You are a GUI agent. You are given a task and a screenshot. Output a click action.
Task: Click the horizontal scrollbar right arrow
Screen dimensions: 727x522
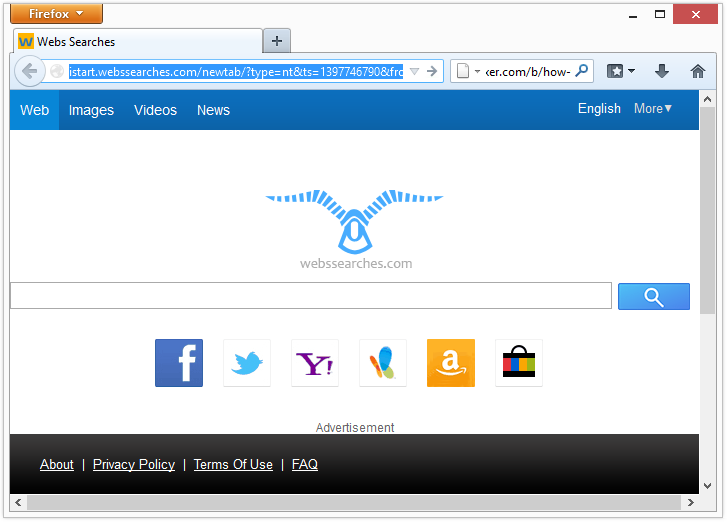(x=691, y=502)
